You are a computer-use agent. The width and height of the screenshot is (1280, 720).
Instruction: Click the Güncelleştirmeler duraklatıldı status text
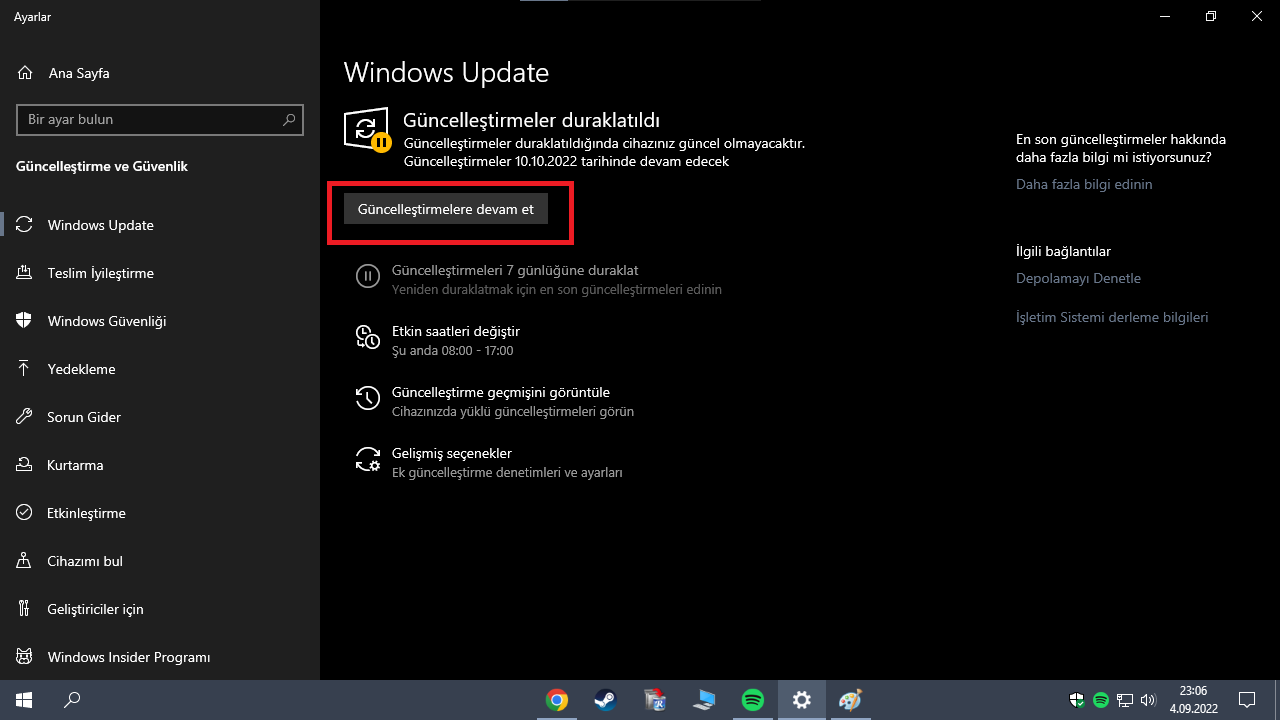pyautogui.click(x=531, y=120)
